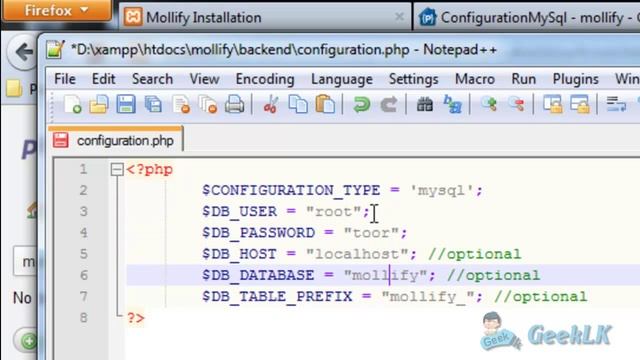Cut selection with the scissors icon
The width and height of the screenshot is (640, 360).
point(271,105)
